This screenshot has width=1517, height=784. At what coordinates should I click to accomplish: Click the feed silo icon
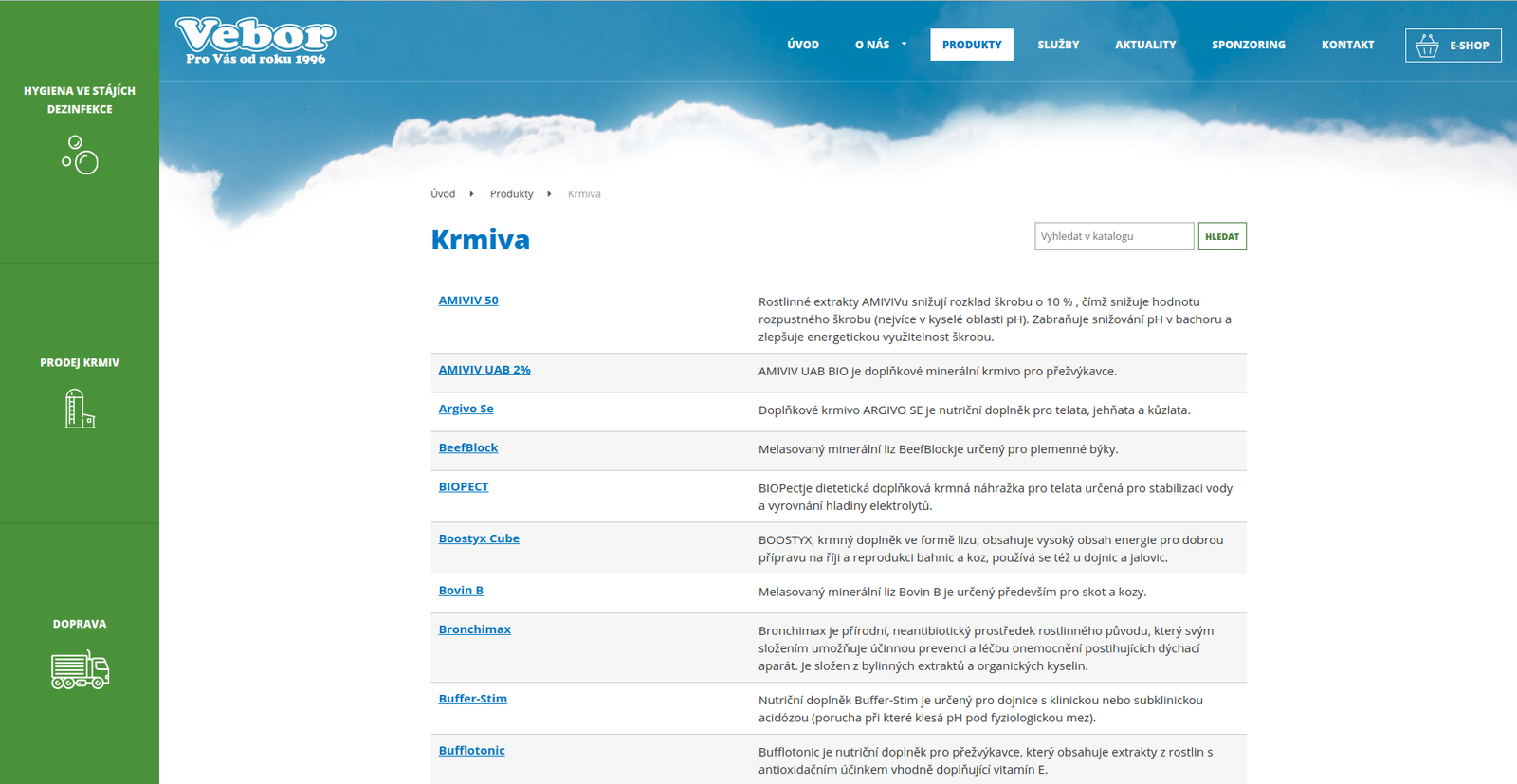(80, 409)
